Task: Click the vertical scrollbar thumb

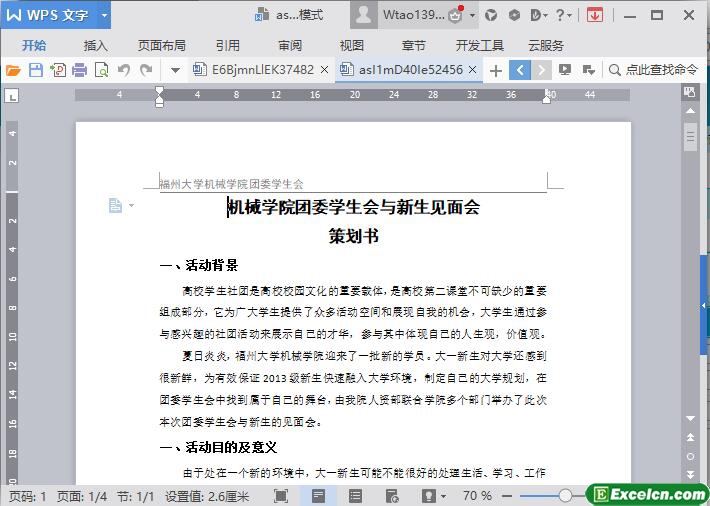Action: point(690,136)
